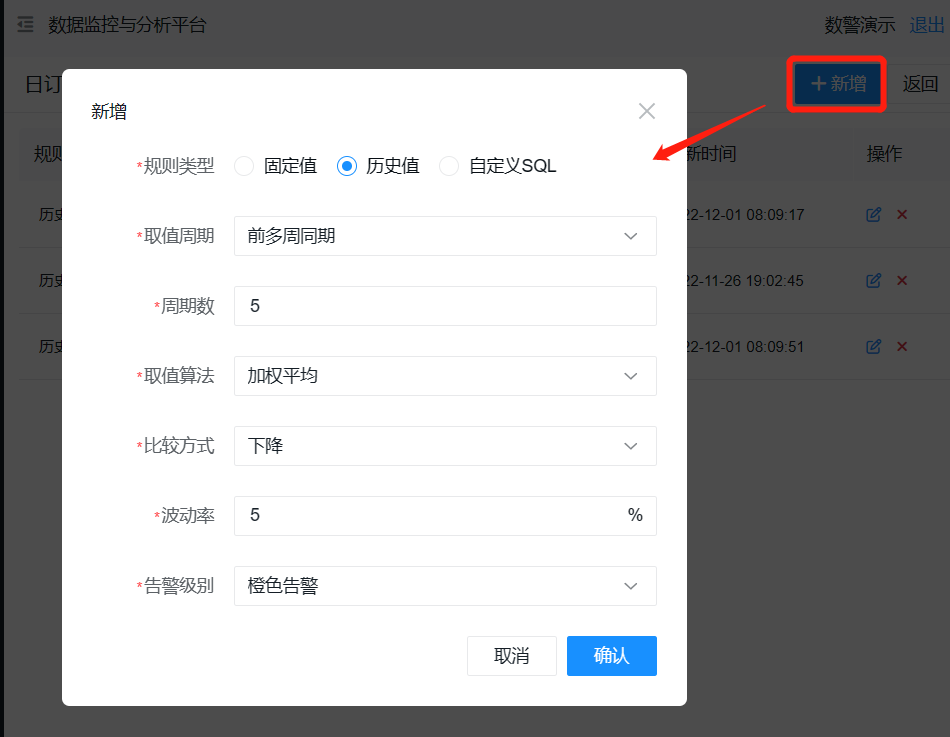This screenshot has height=737, width=950.
Task: Expand the 取值算法 dropdown
Action: [445, 376]
